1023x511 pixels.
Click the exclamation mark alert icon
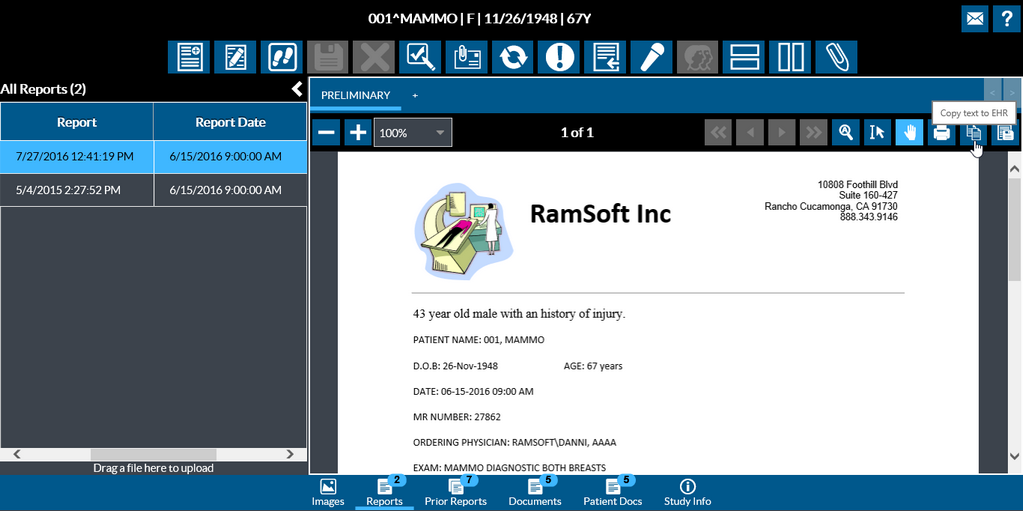(560, 57)
